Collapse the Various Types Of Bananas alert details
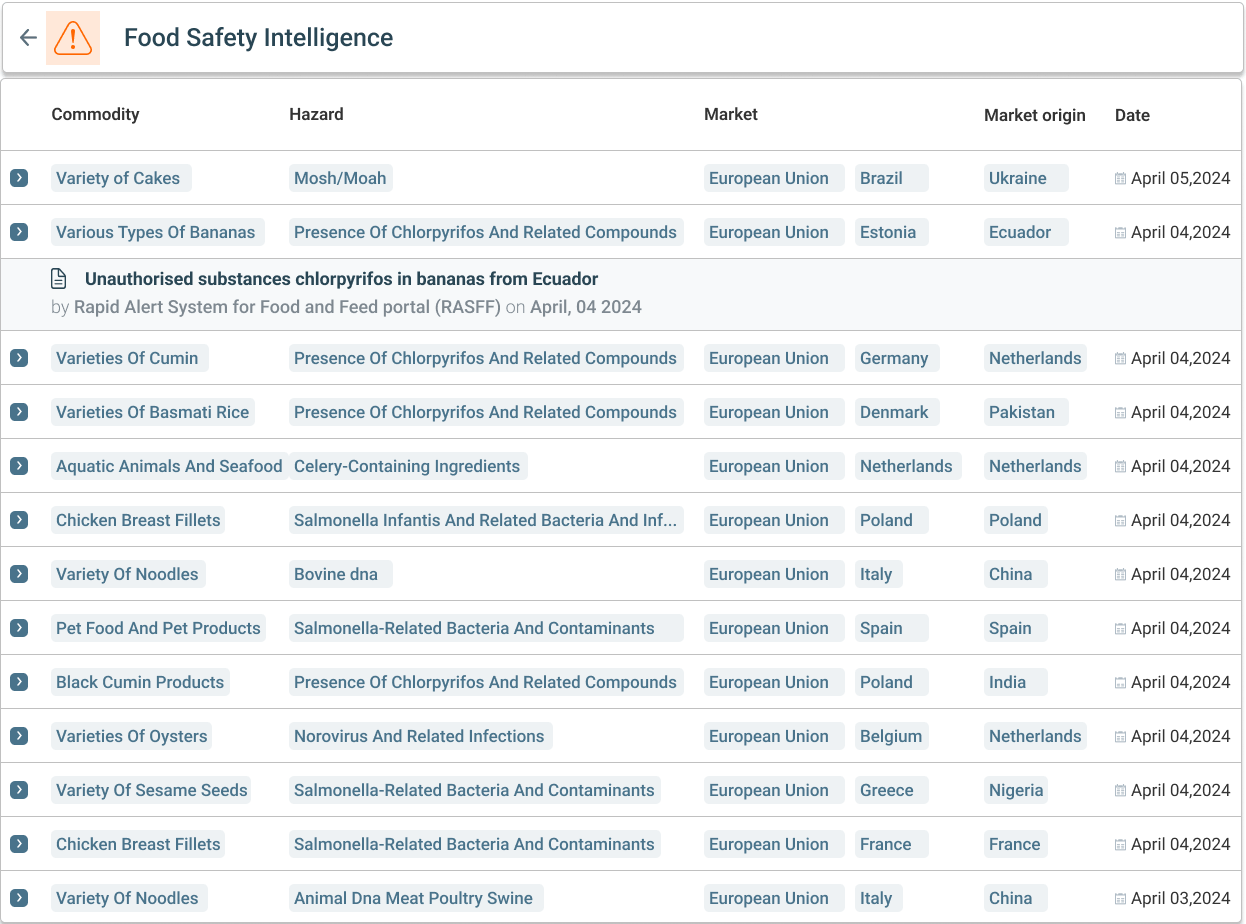This screenshot has height=924, width=1246. point(19,232)
